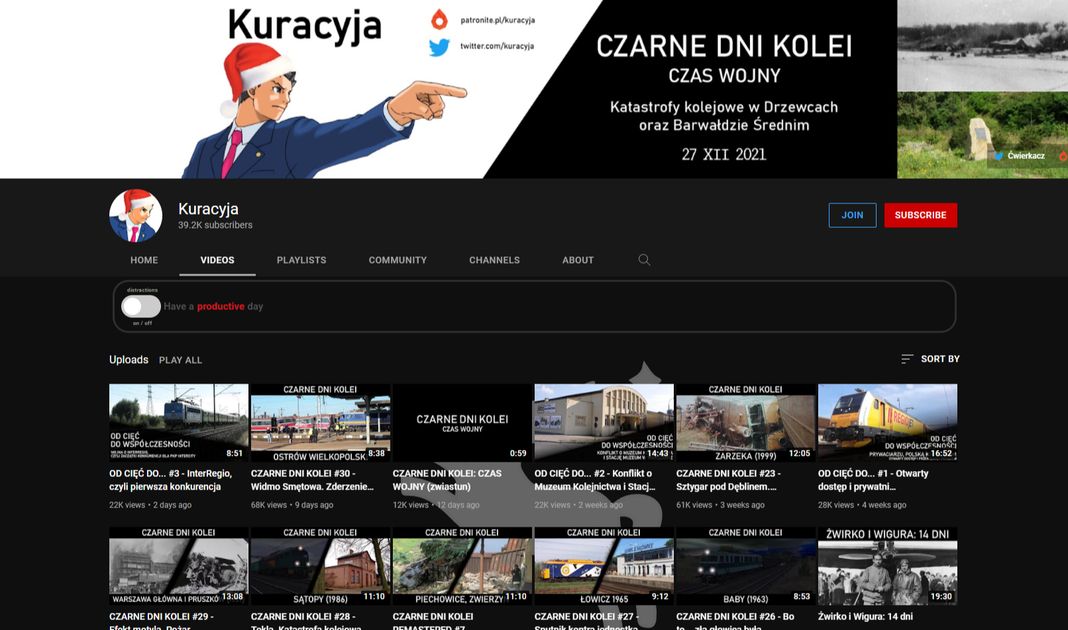Play the Żwirko i Wigura video thumbnail

click(887, 566)
